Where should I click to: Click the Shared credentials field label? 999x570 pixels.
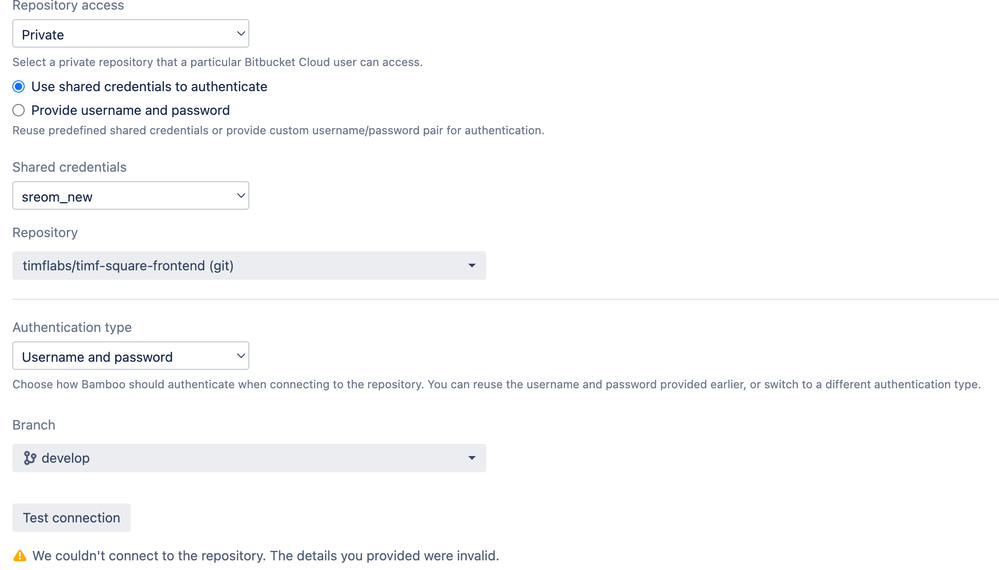click(69, 167)
